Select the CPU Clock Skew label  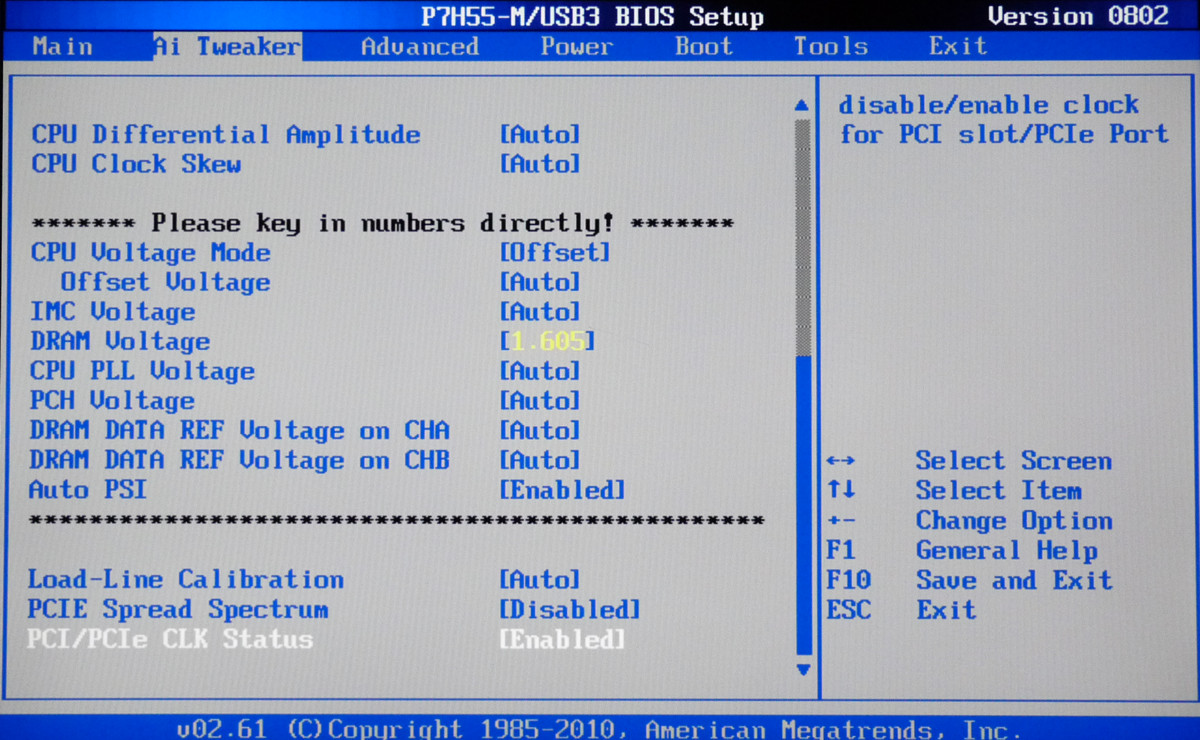[136, 164]
